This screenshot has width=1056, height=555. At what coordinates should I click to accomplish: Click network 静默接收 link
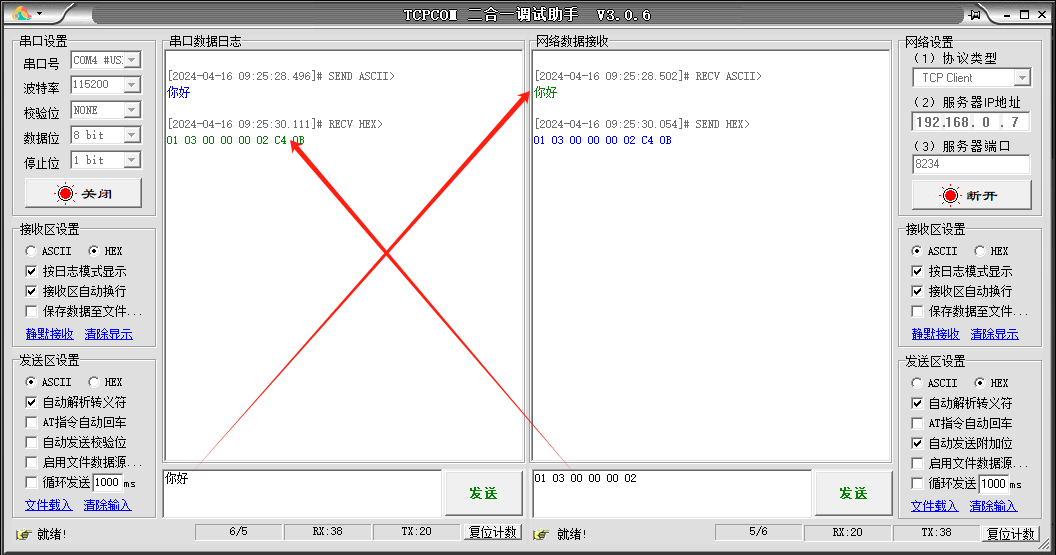click(935, 334)
